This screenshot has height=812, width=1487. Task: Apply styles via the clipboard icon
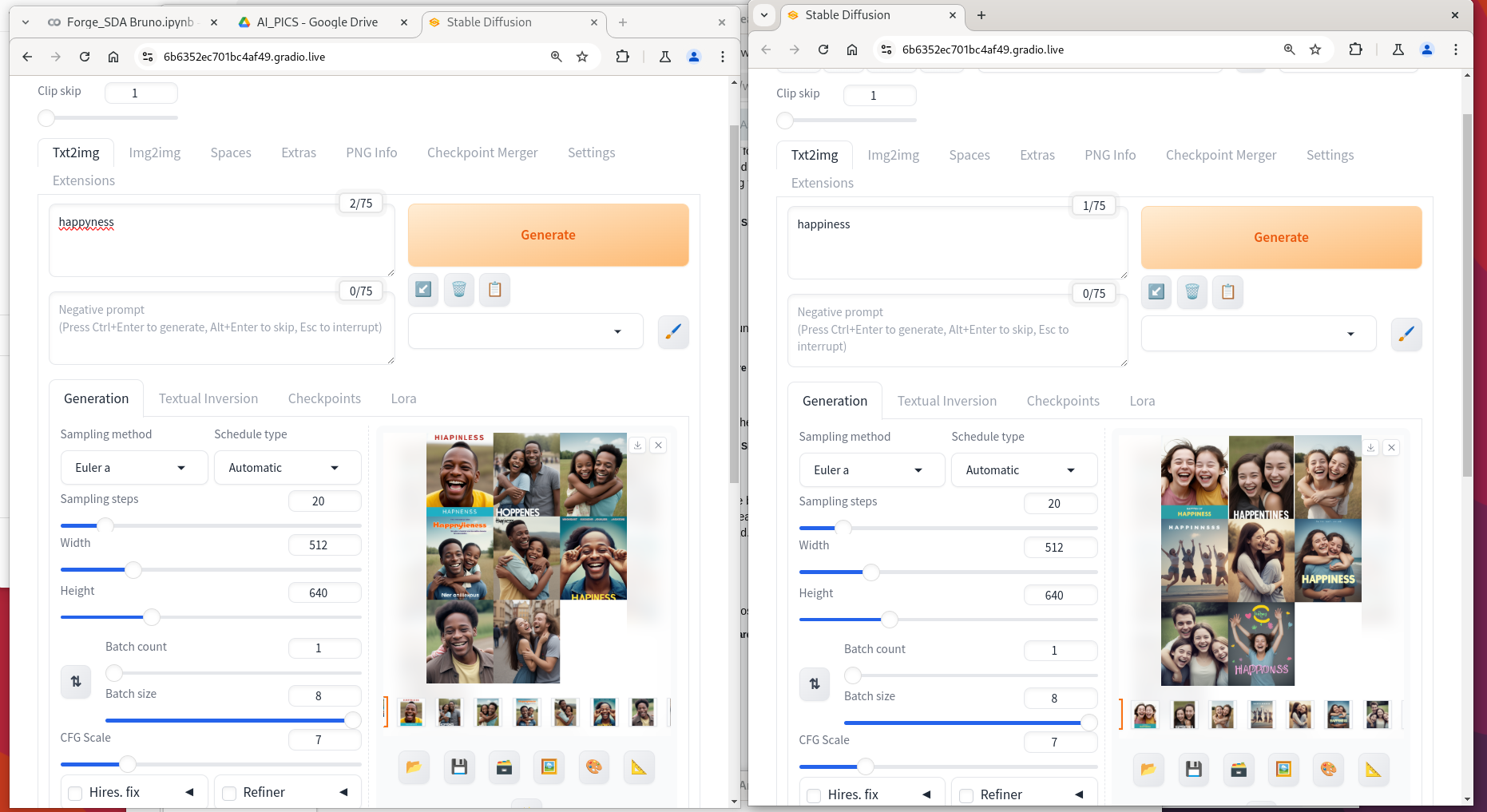click(494, 290)
